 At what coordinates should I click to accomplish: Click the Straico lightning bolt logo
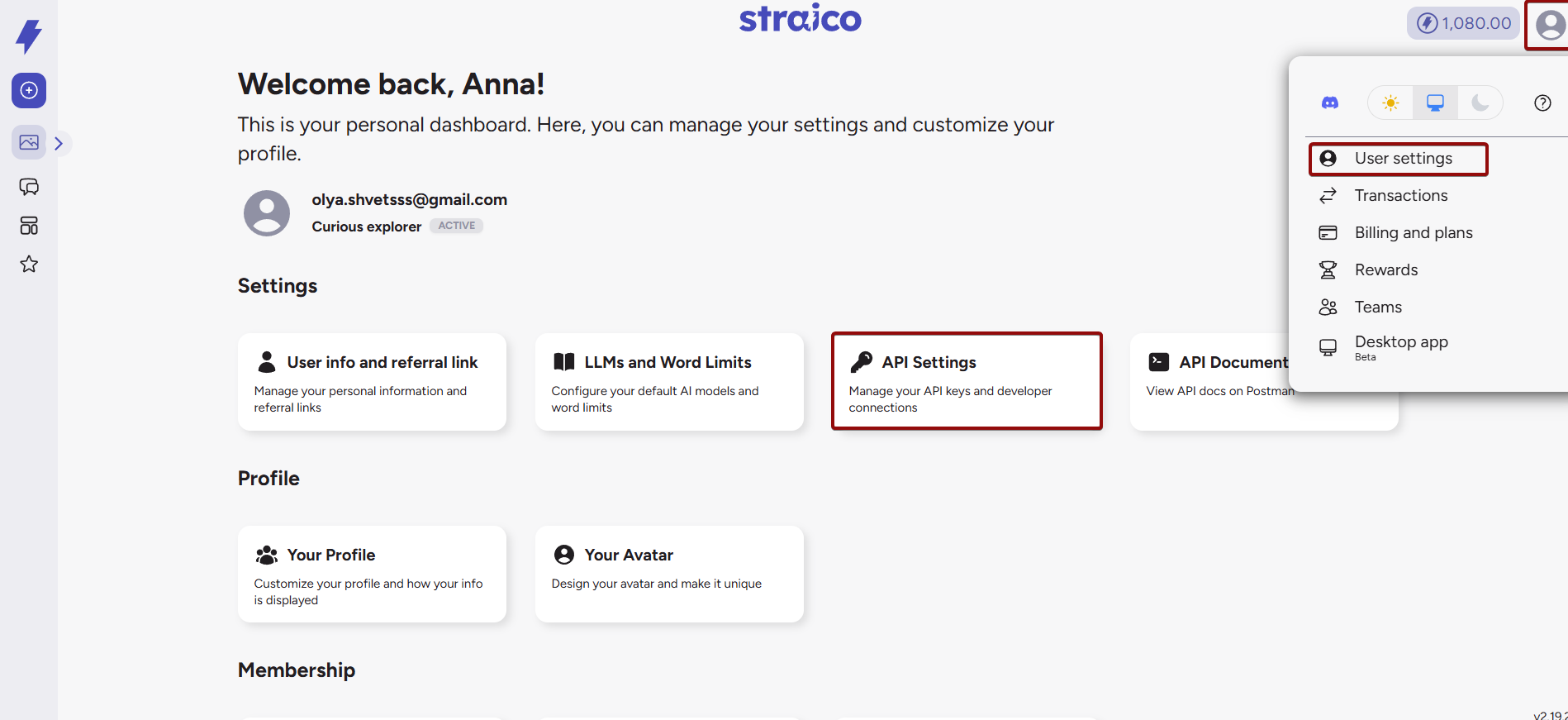(29, 31)
